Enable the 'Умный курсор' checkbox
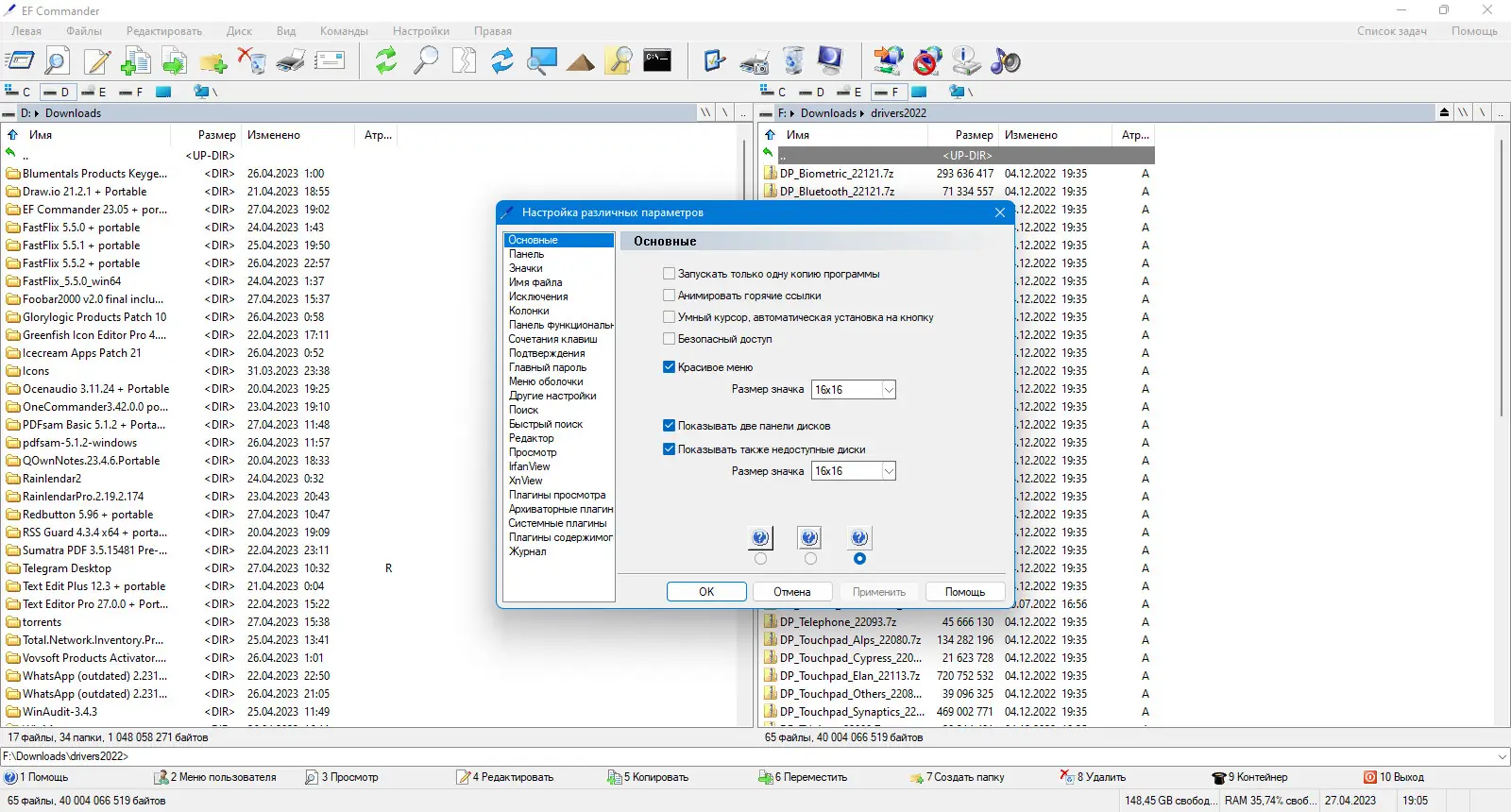 click(x=670, y=317)
